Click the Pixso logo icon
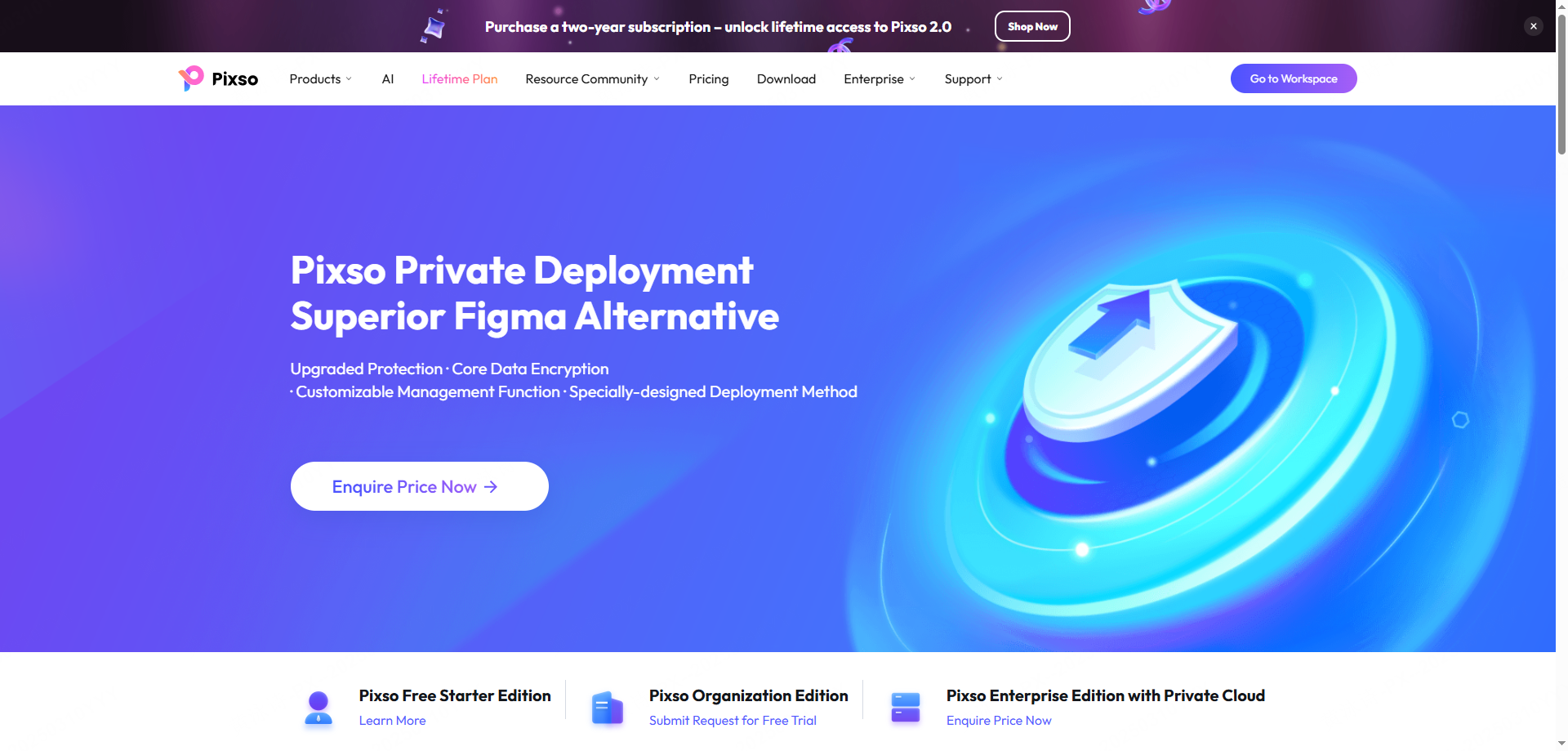The width and height of the screenshot is (1568, 751). (190, 78)
